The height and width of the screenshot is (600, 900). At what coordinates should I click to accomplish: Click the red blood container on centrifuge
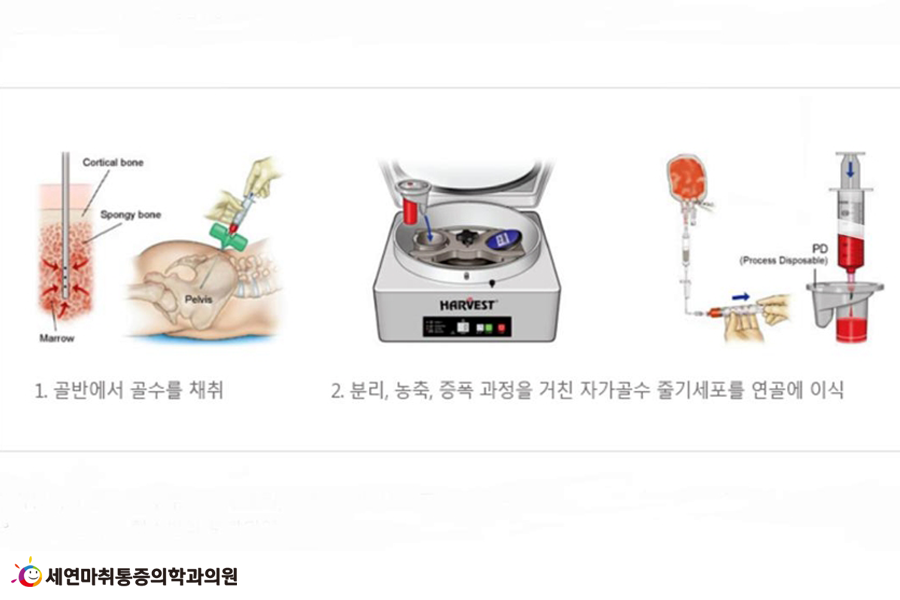(412, 202)
